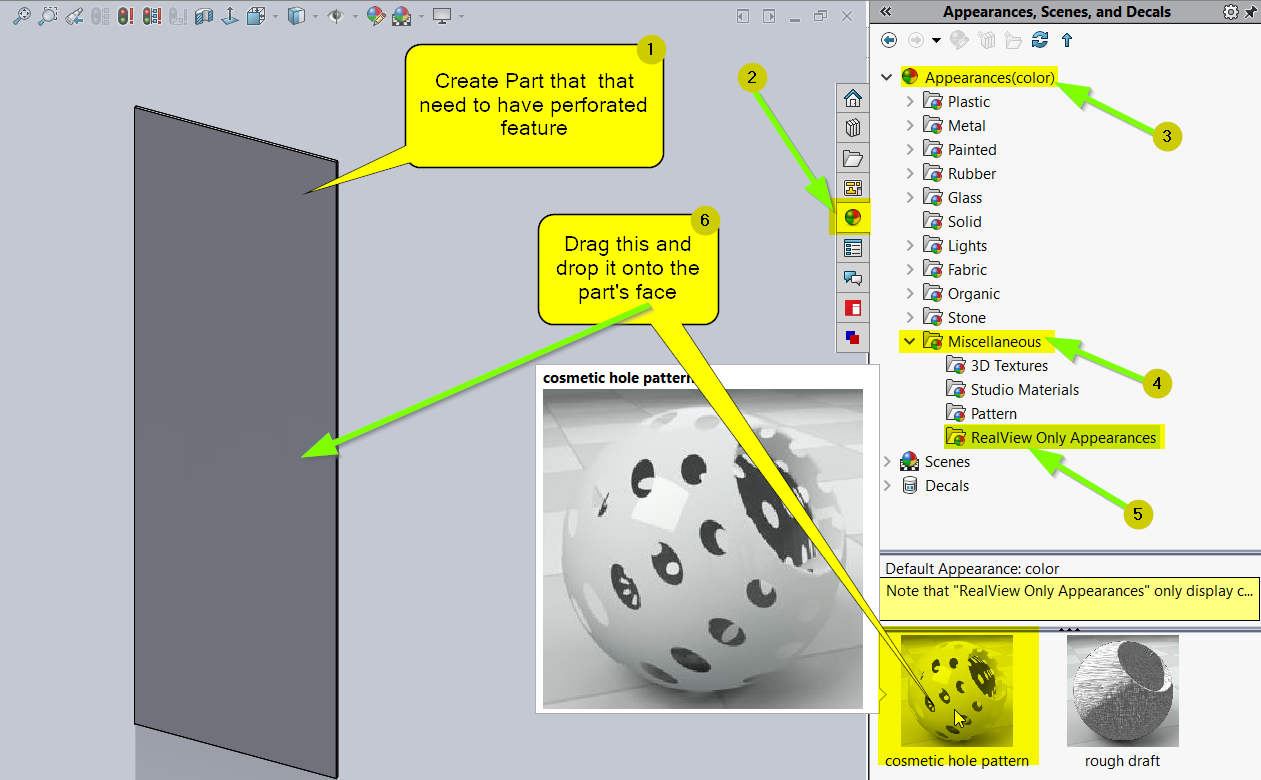Image resolution: width=1261 pixels, height=780 pixels.
Task: Toggle the Section View icon
Action: [204, 16]
